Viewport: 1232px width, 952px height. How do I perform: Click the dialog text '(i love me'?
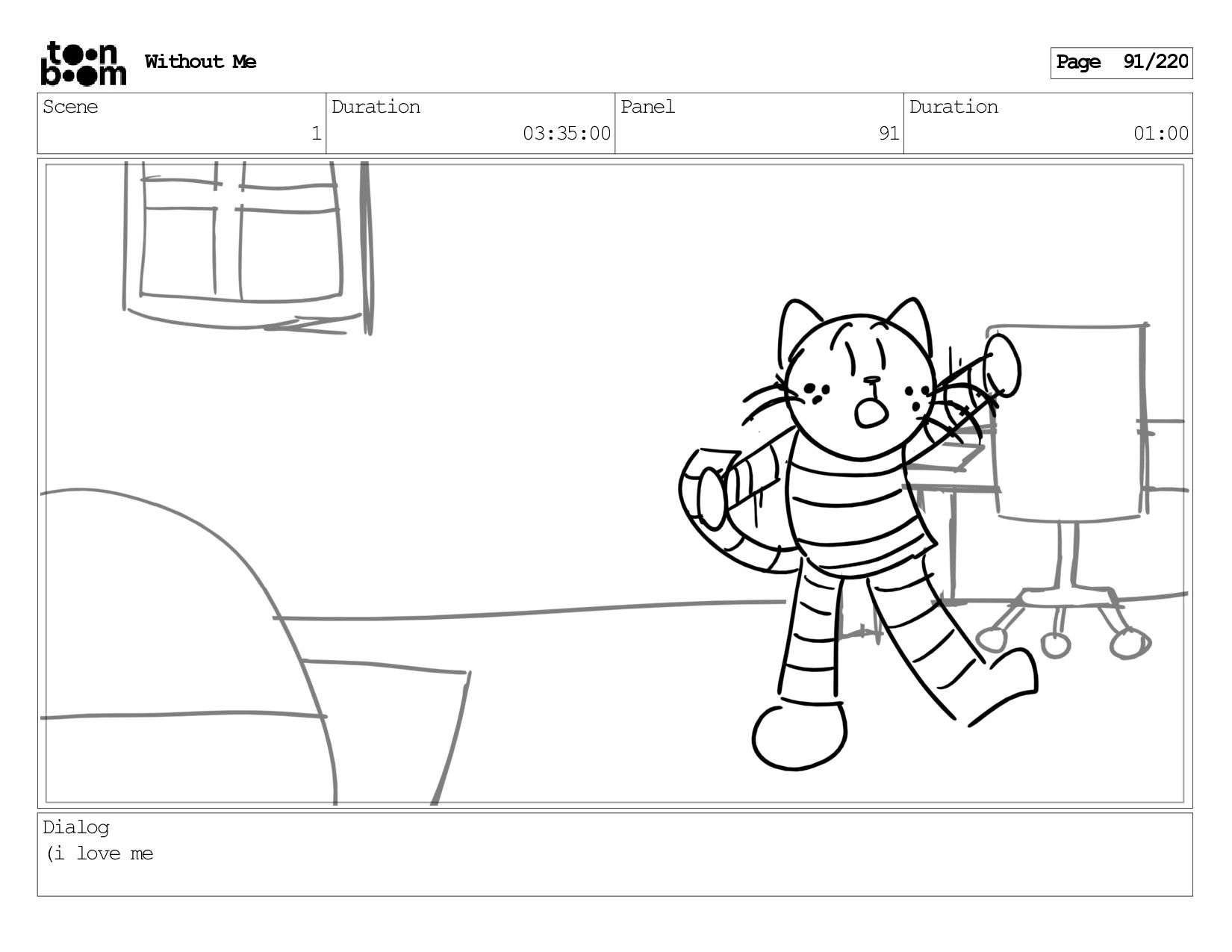[99, 853]
